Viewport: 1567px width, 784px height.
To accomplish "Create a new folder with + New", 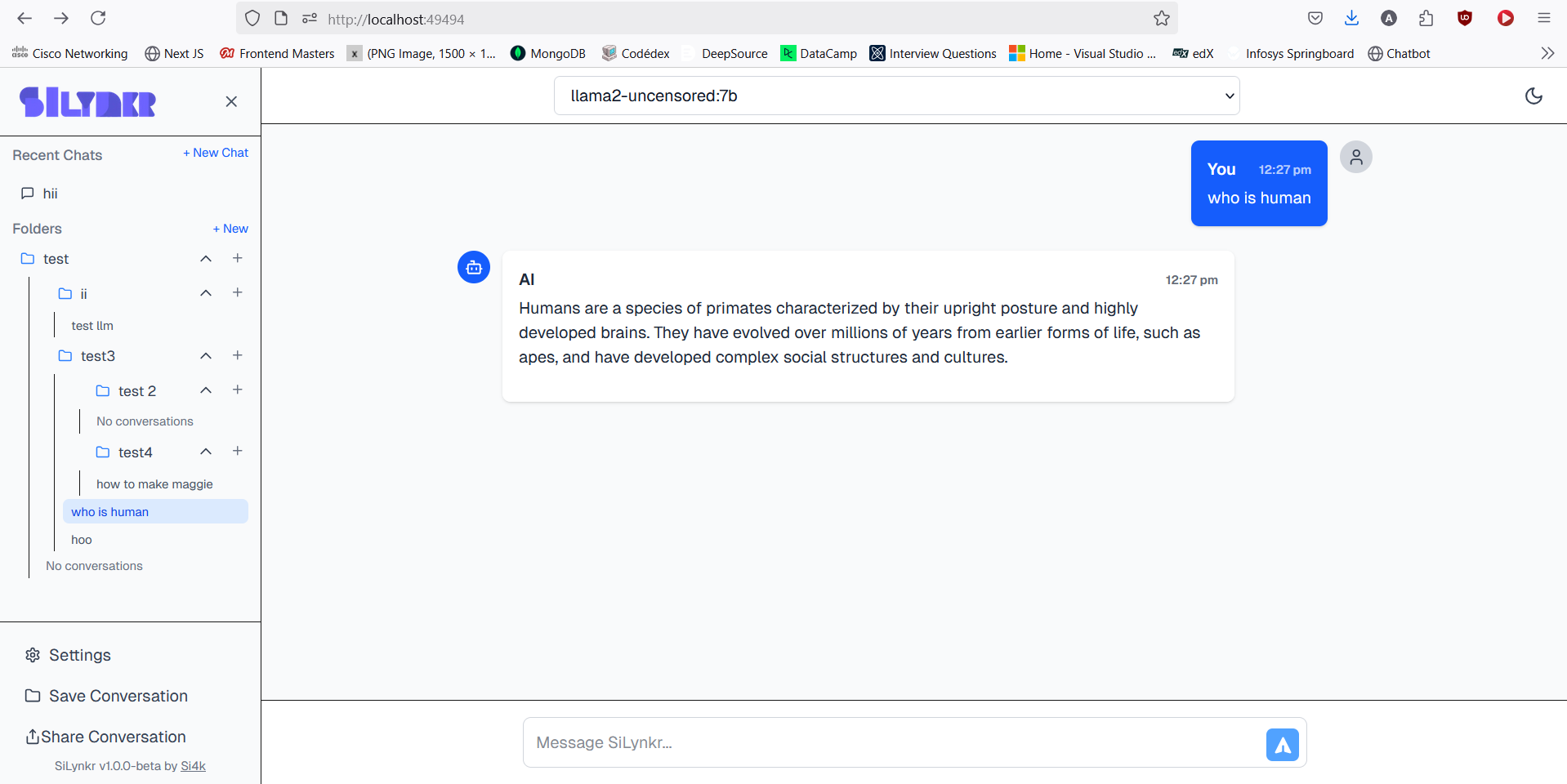I will click(230, 229).
